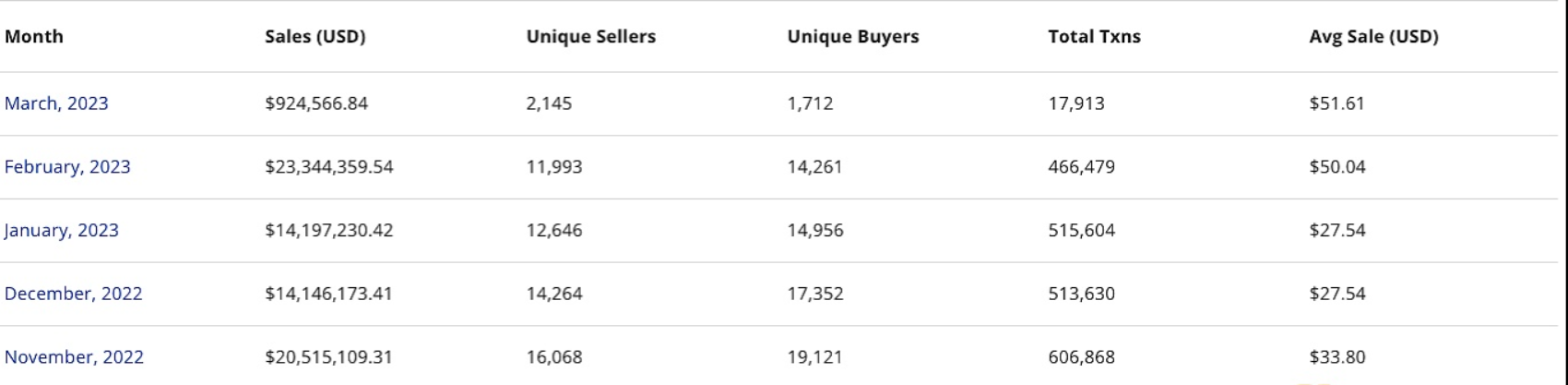Open the March, 2023 month link
The width and height of the screenshot is (1568, 385).
56,103
